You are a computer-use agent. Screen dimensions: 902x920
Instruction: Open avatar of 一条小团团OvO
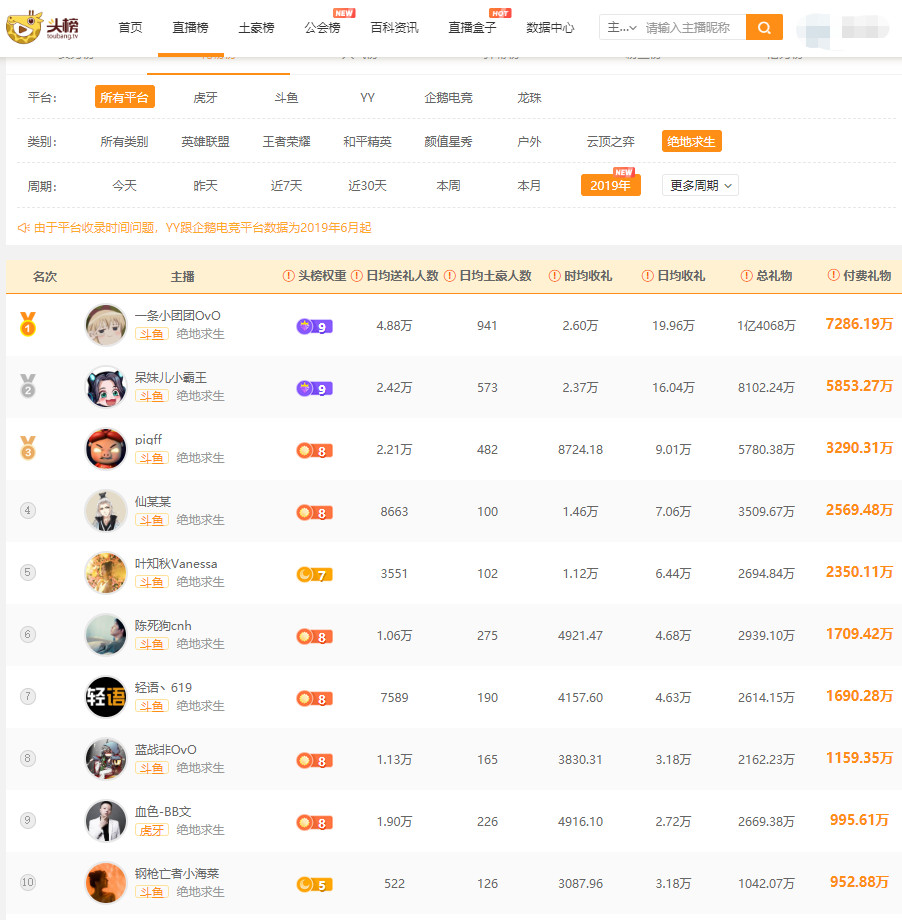[106, 325]
